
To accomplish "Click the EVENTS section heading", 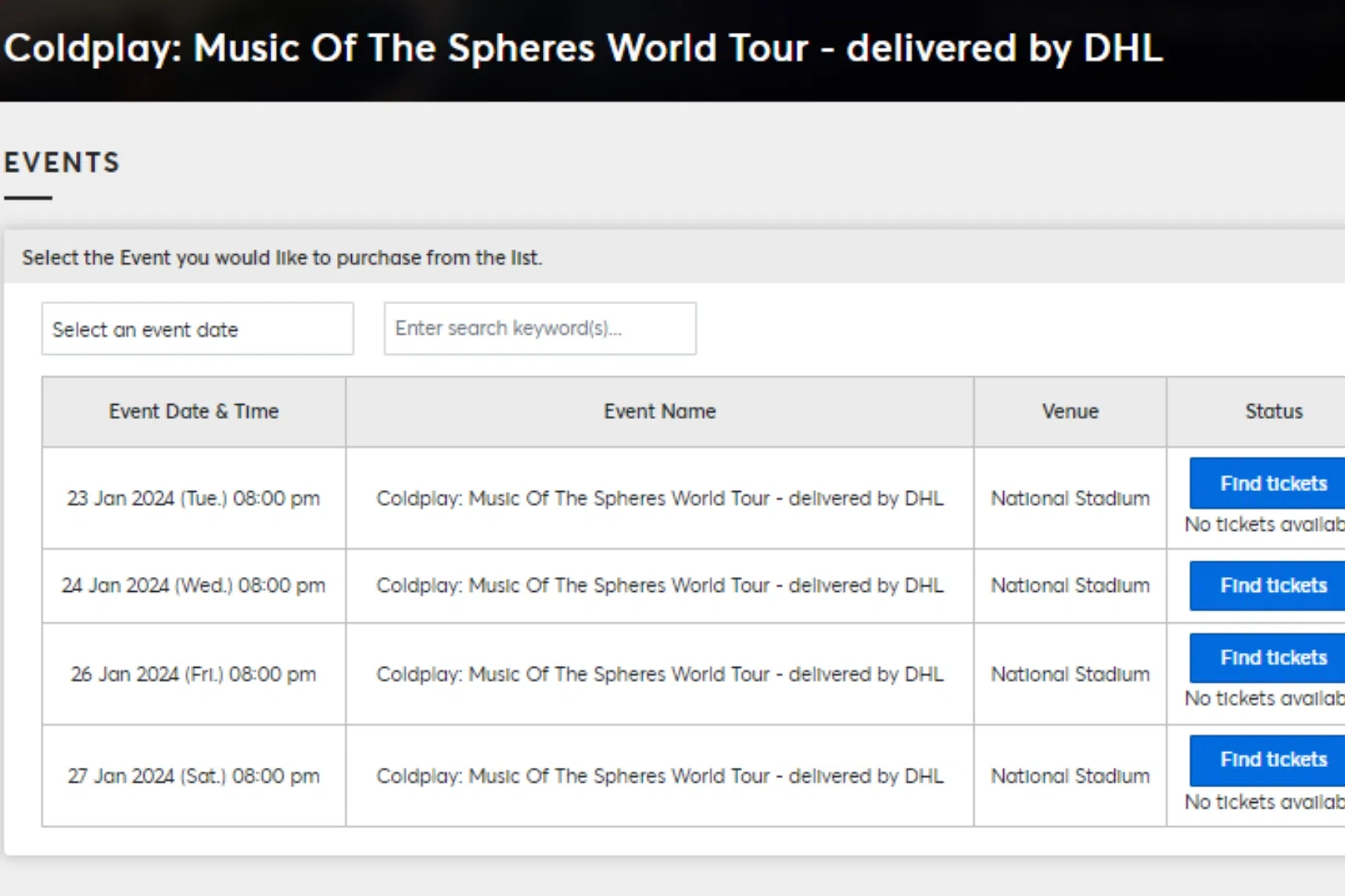I will point(62,163).
